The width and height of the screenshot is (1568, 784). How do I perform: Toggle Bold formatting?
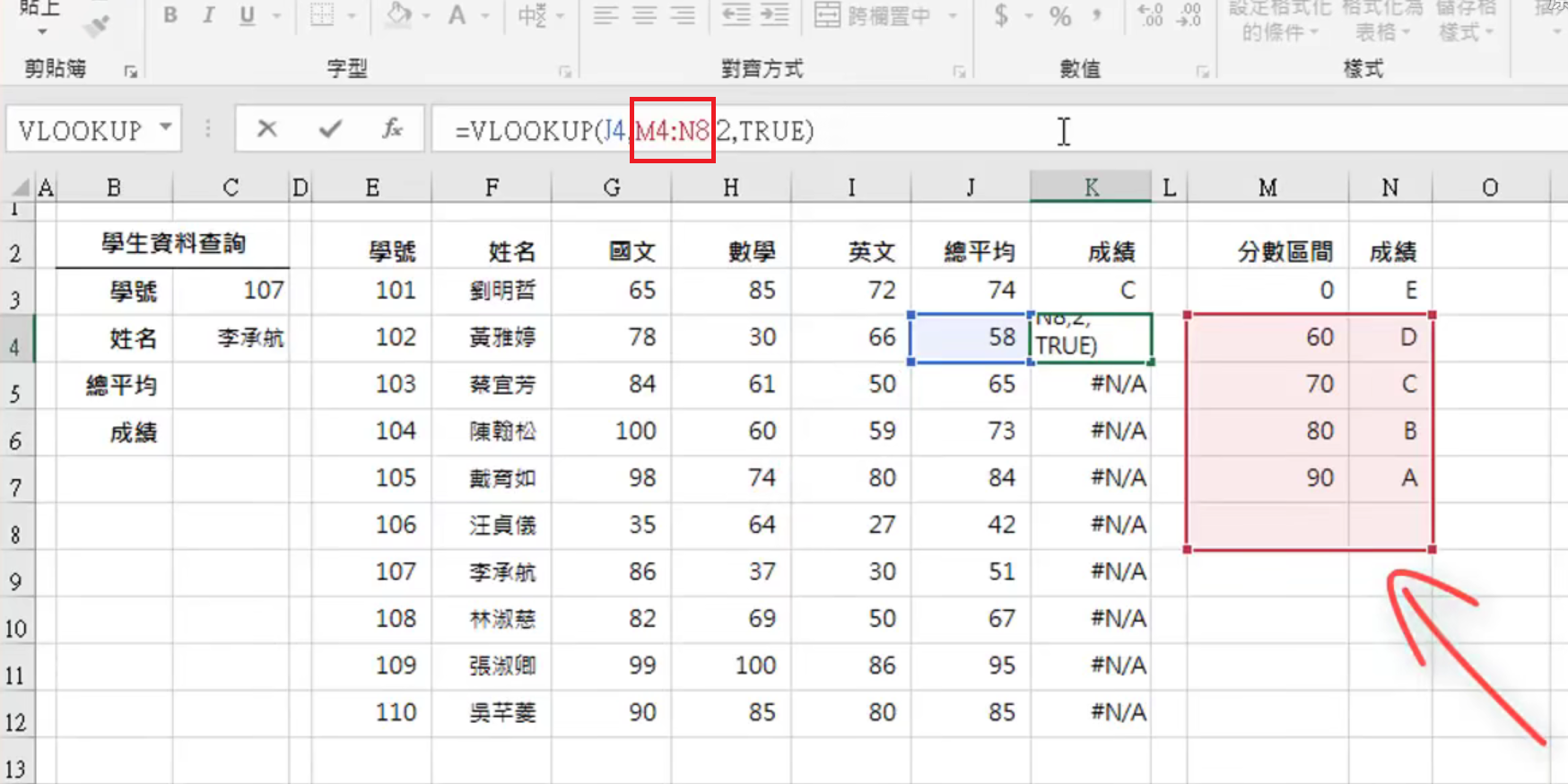coord(170,15)
